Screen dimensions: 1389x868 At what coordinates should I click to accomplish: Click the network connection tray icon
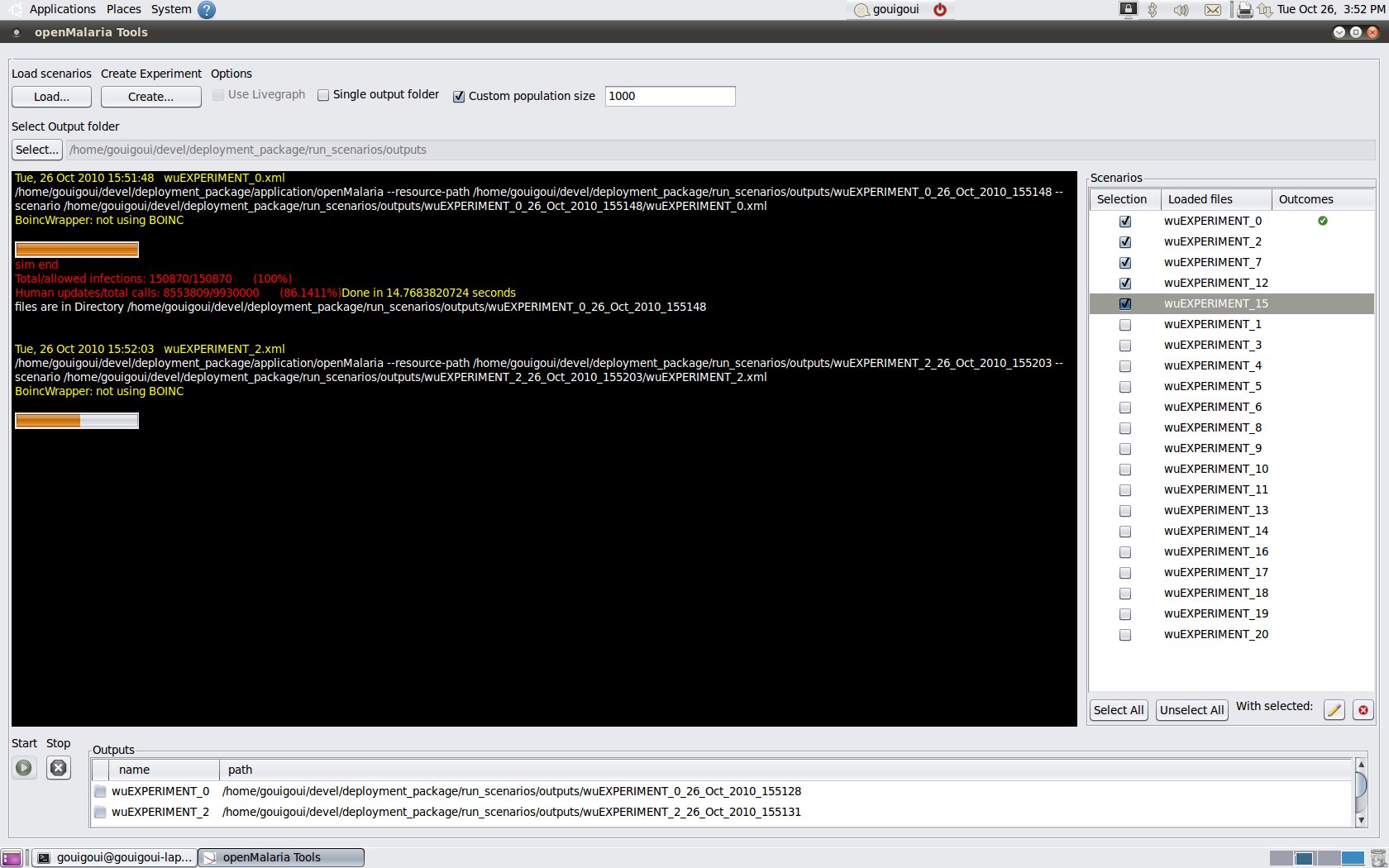1265,10
